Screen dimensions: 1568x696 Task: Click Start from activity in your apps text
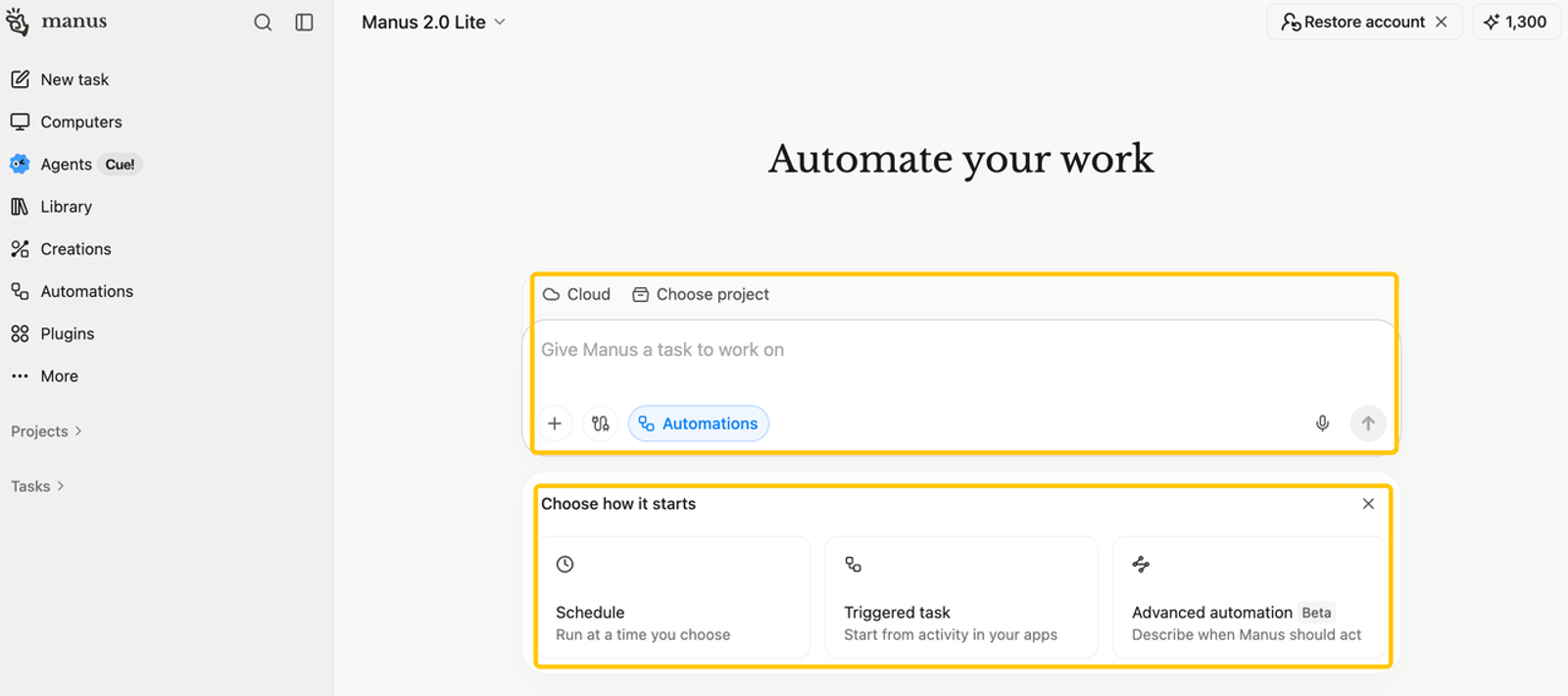coord(951,635)
